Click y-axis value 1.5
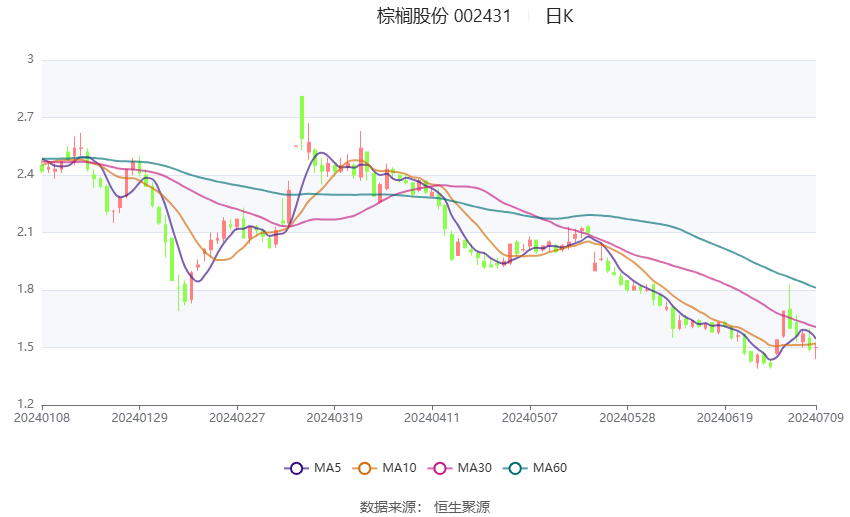 pyautogui.click(x=25, y=347)
